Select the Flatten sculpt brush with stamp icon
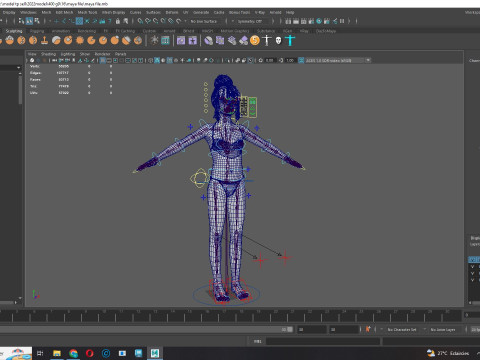 click(45, 41)
